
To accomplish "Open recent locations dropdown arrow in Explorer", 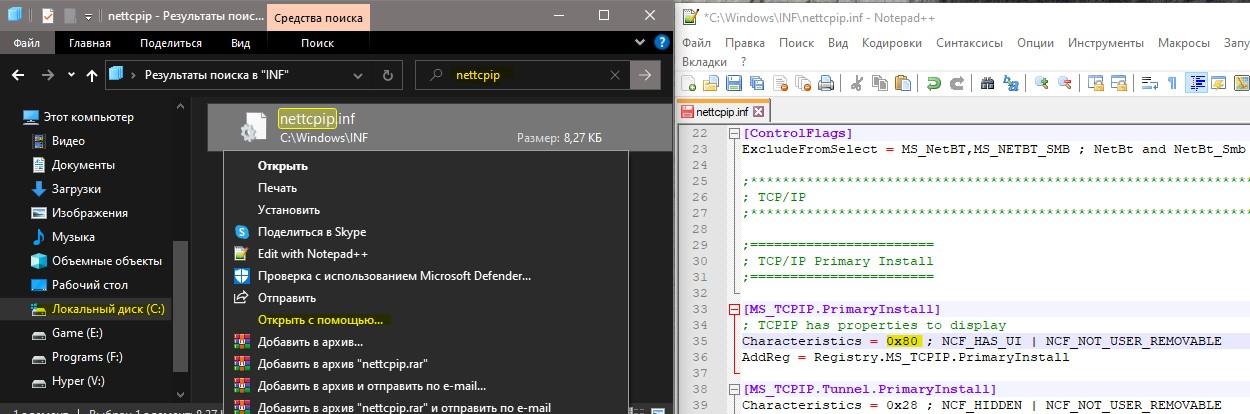I will (x=71, y=76).
